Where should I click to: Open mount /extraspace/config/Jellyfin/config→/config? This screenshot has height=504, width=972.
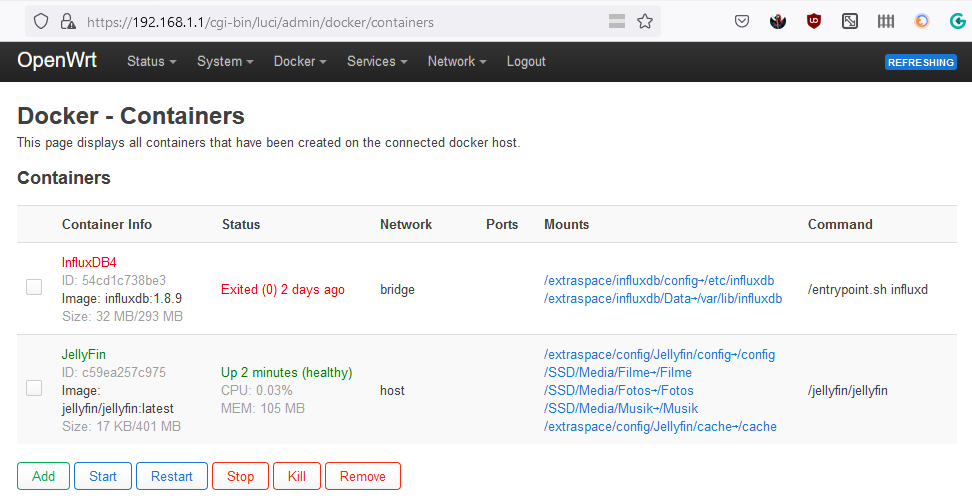point(660,355)
